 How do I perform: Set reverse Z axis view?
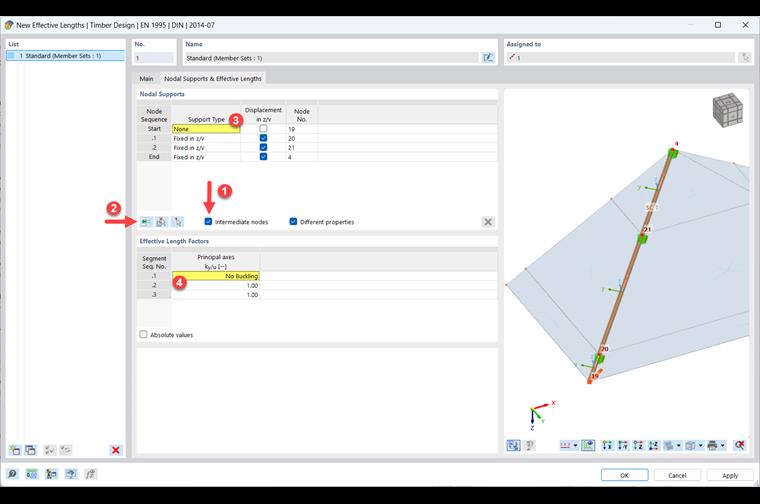coord(654,445)
